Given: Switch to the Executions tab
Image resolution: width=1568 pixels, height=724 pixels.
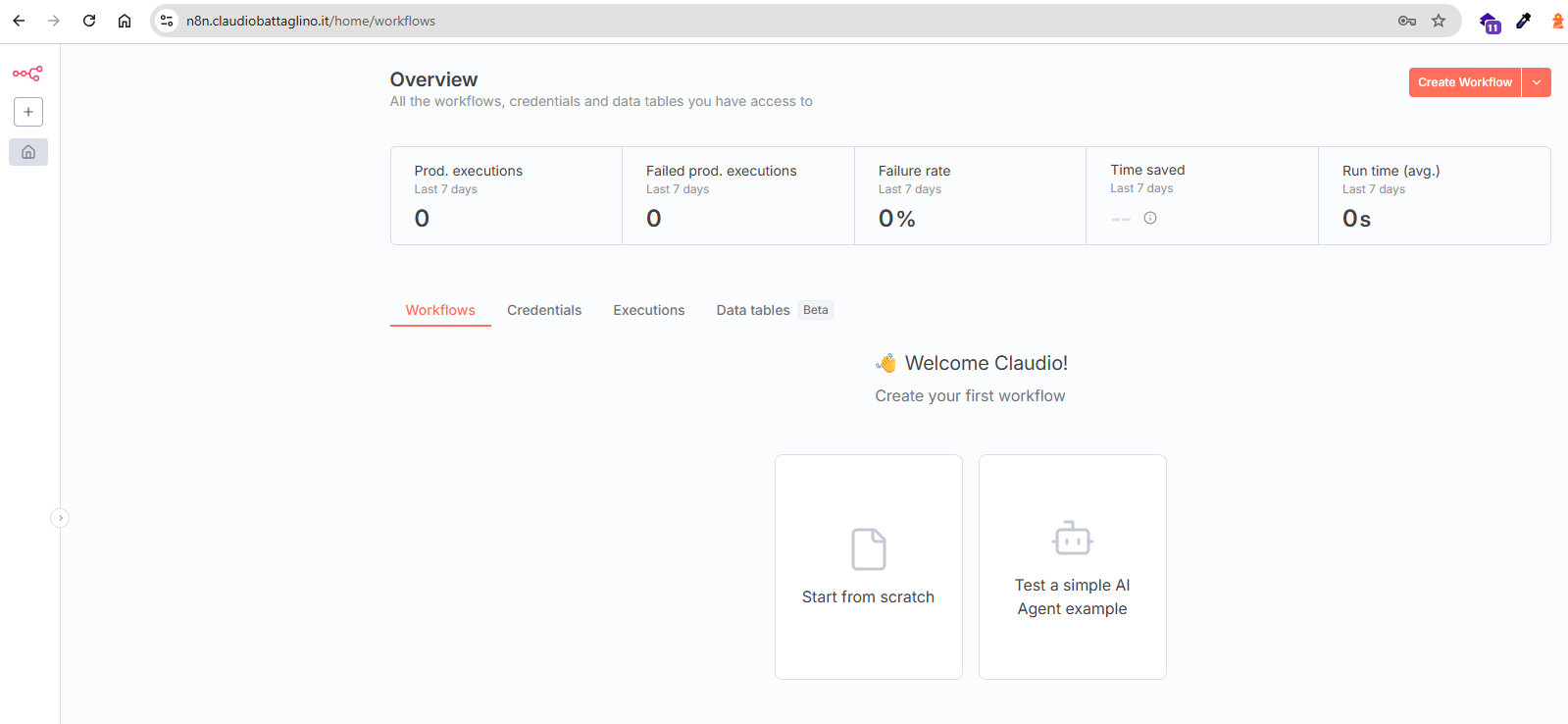Looking at the screenshot, I should [x=648, y=310].
